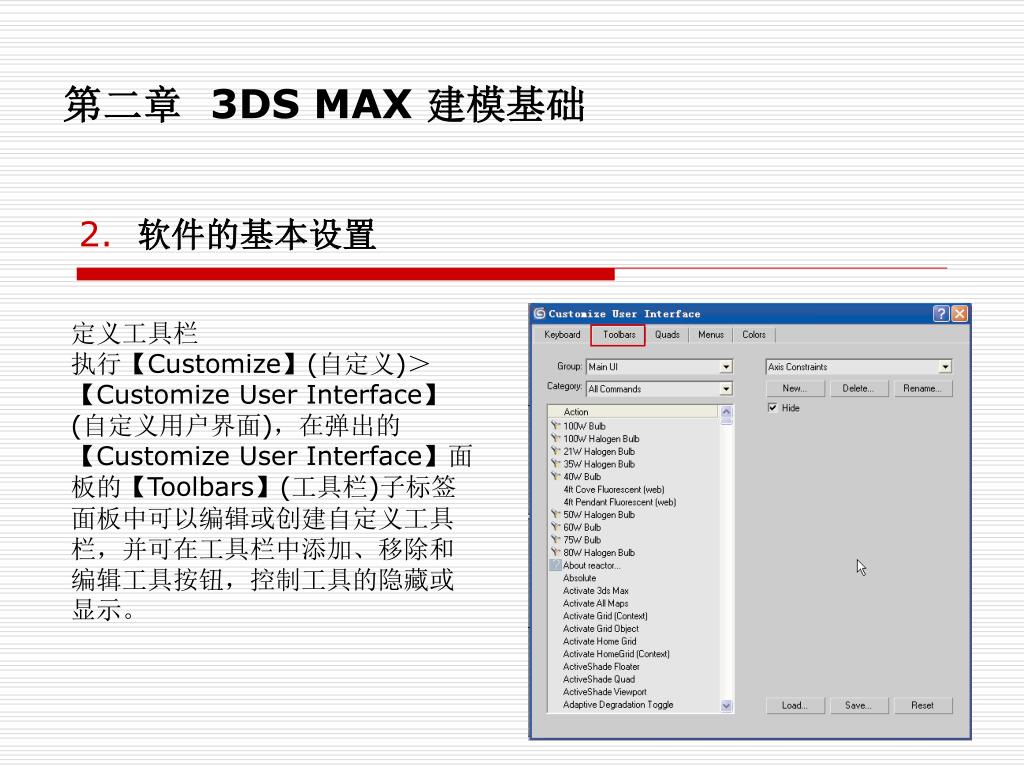Select Activate 3ds Max action
Viewport: 1024px width, 768px height.
pyautogui.click(x=596, y=590)
